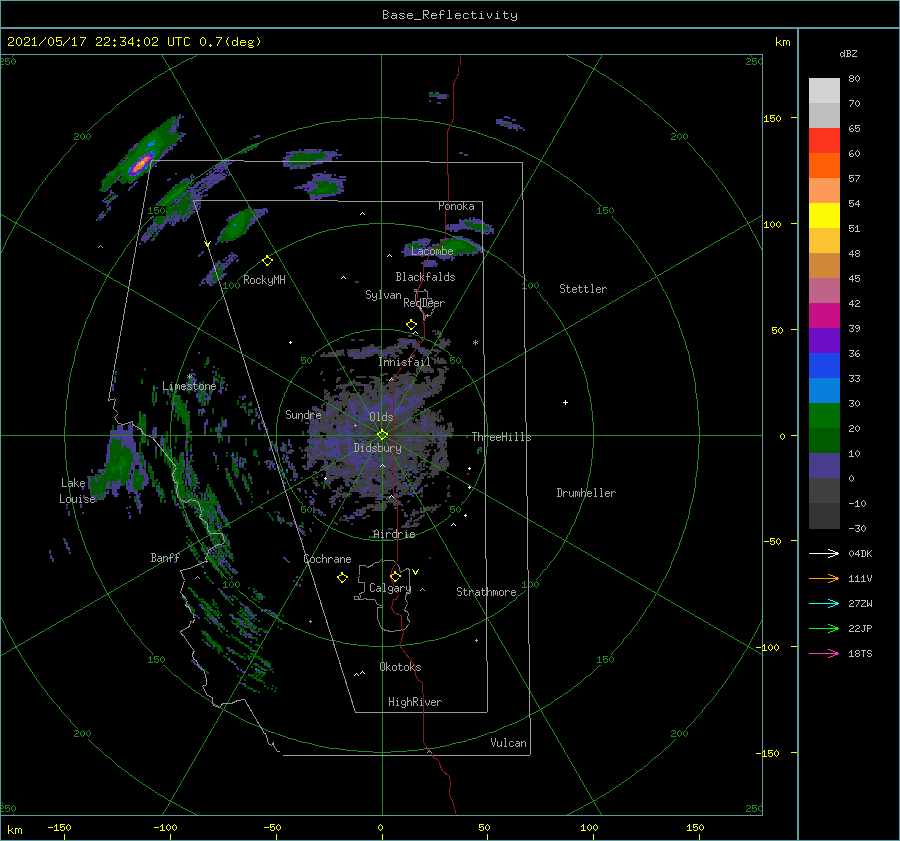The image size is (900, 841).
Task: Click the Okotoks label
Action: (x=400, y=667)
